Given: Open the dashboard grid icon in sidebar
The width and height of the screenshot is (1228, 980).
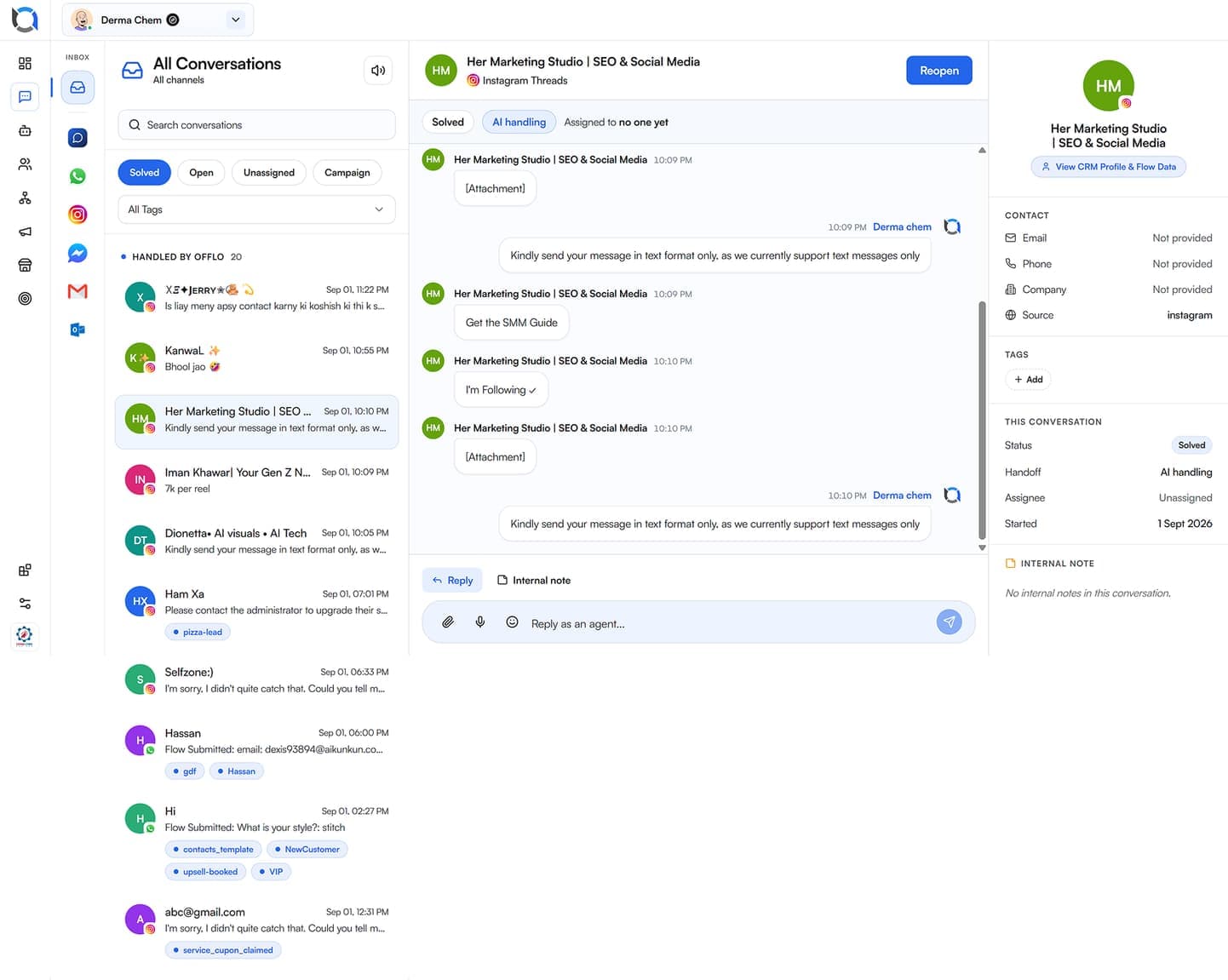Looking at the screenshot, I should point(25,63).
